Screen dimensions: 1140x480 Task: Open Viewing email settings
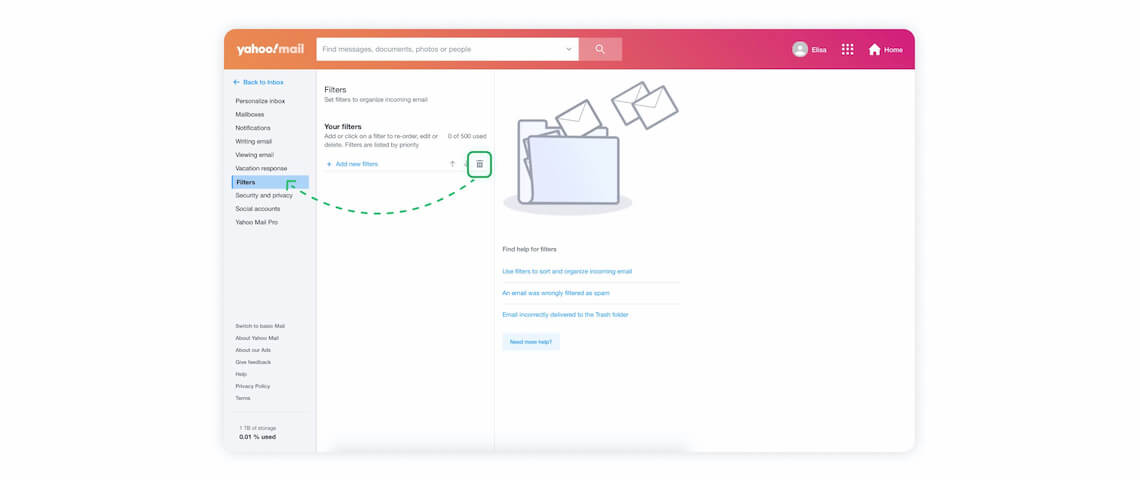tap(254, 155)
